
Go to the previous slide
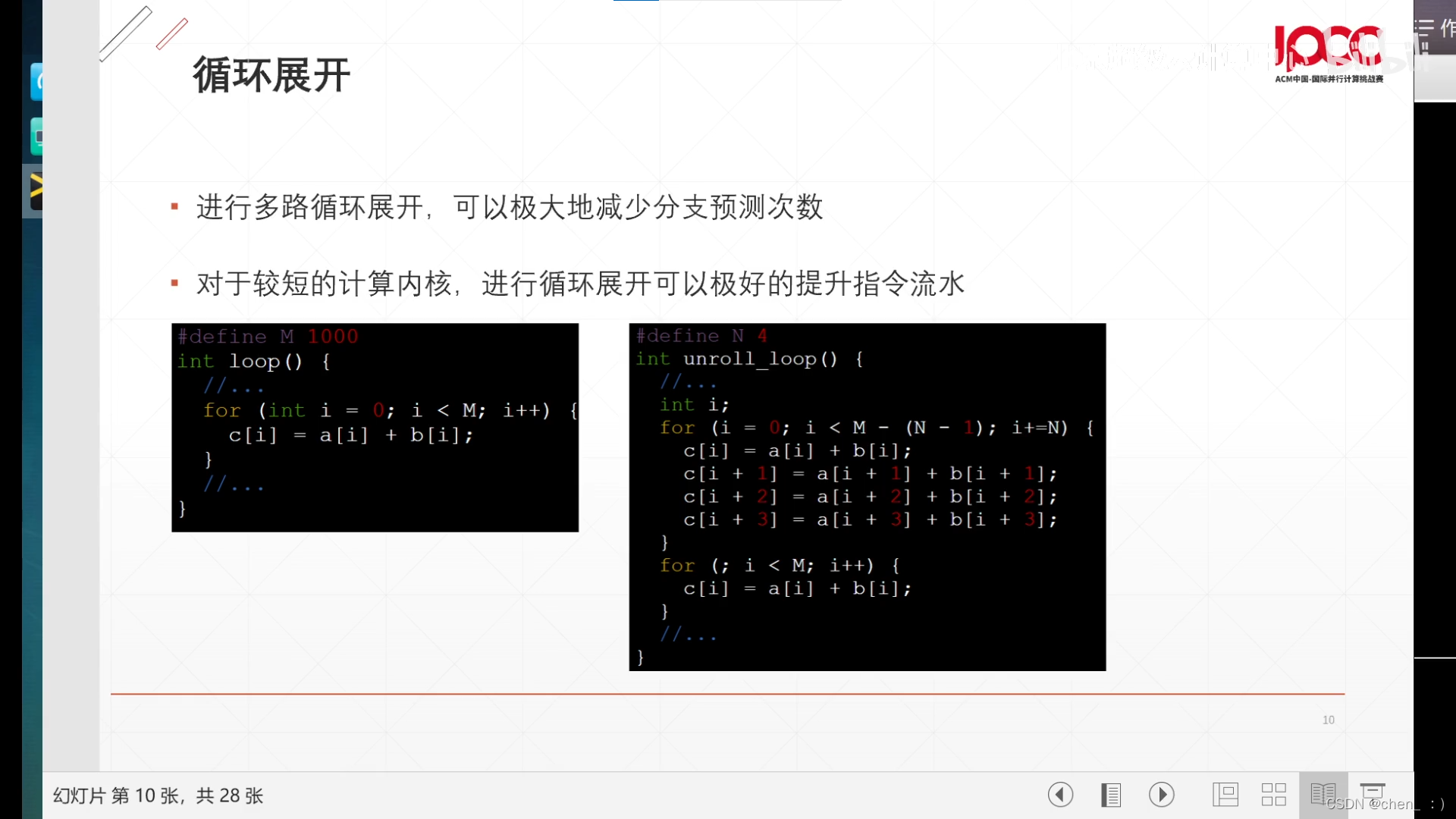[x=1060, y=795]
